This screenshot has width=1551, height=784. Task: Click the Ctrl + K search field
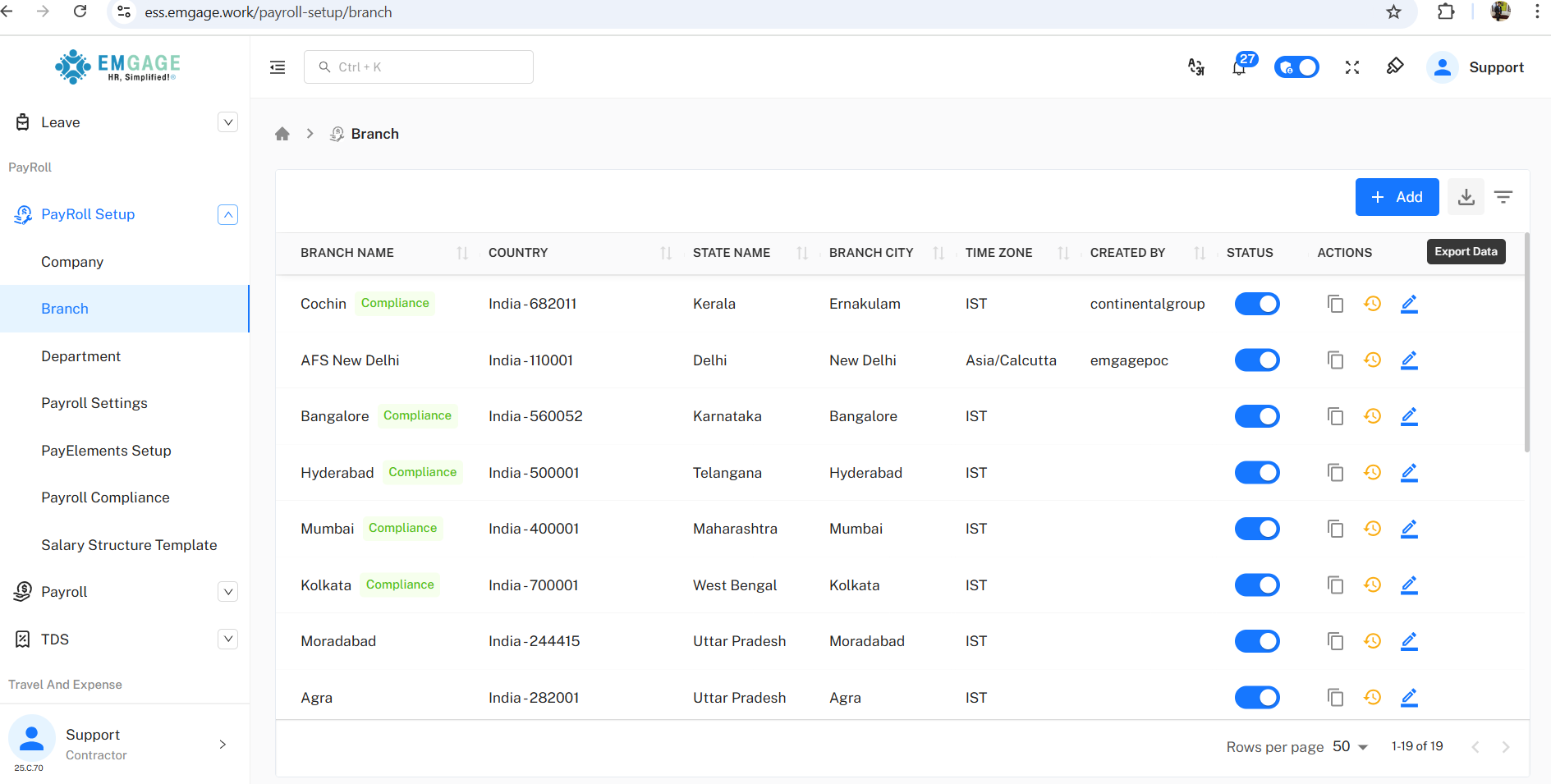[x=419, y=67]
